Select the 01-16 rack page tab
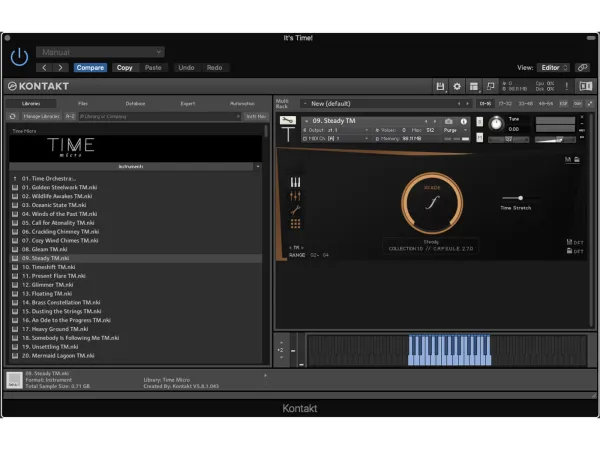This screenshot has width=600, height=450. click(x=485, y=104)
